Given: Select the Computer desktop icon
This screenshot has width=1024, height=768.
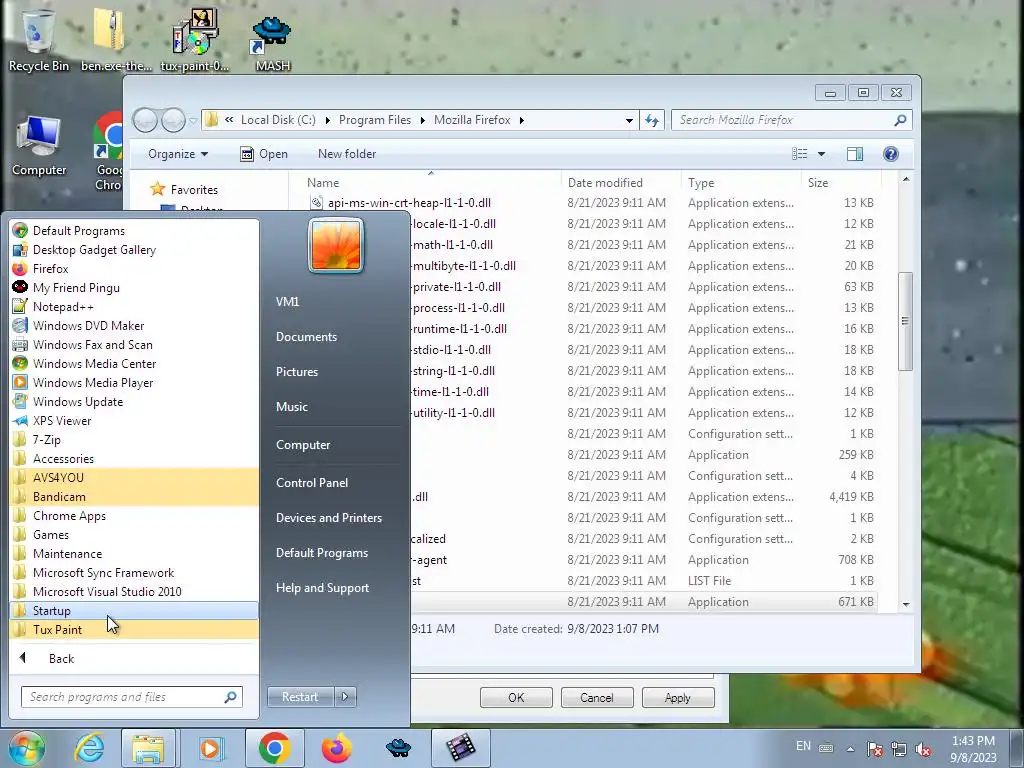Looking at the screenshot, I should (x=39, y=146).
